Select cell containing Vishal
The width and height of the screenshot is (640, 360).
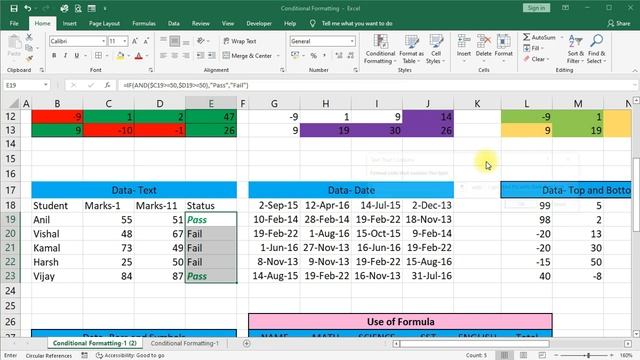(57, 234)
